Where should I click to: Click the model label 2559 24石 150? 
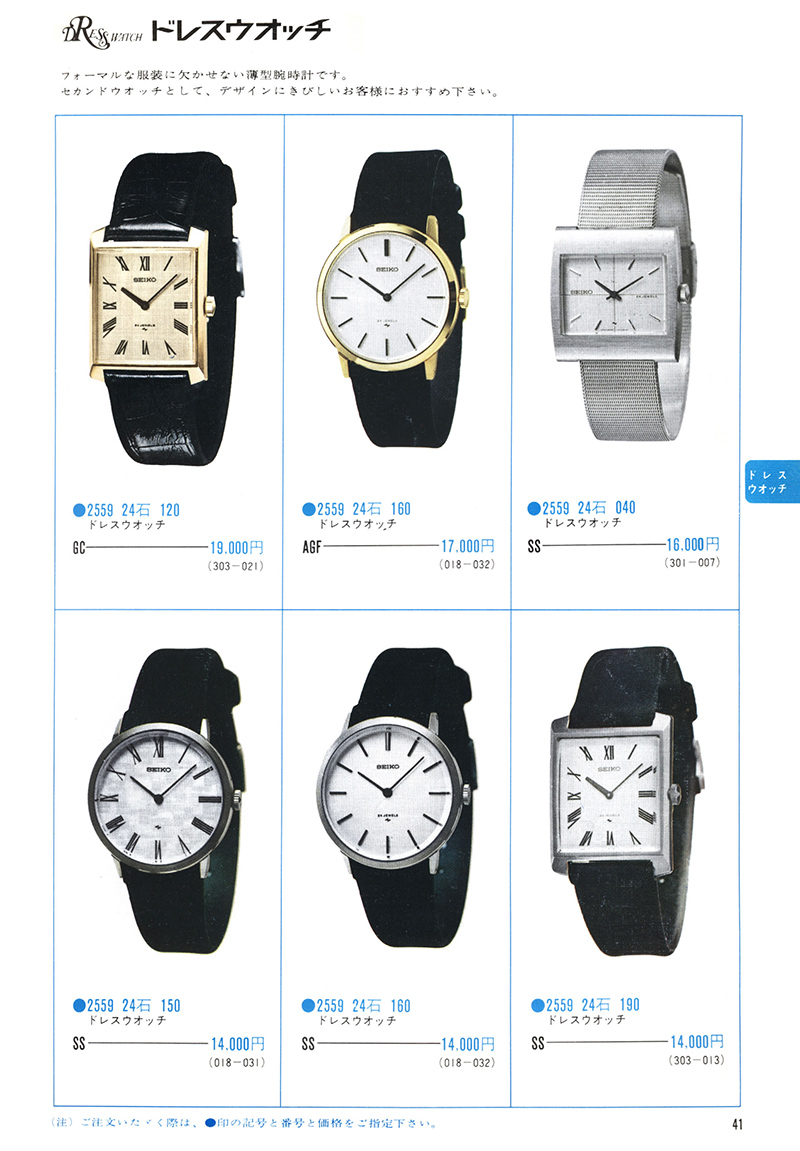pyautogui.click(x=134, y=1006)
